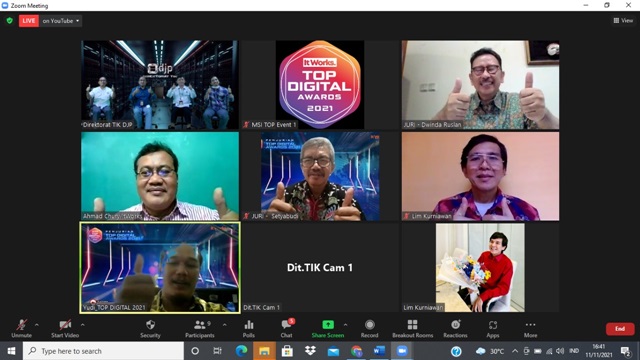
Task: Open battery status in system tray
Action: coord(538,351)
